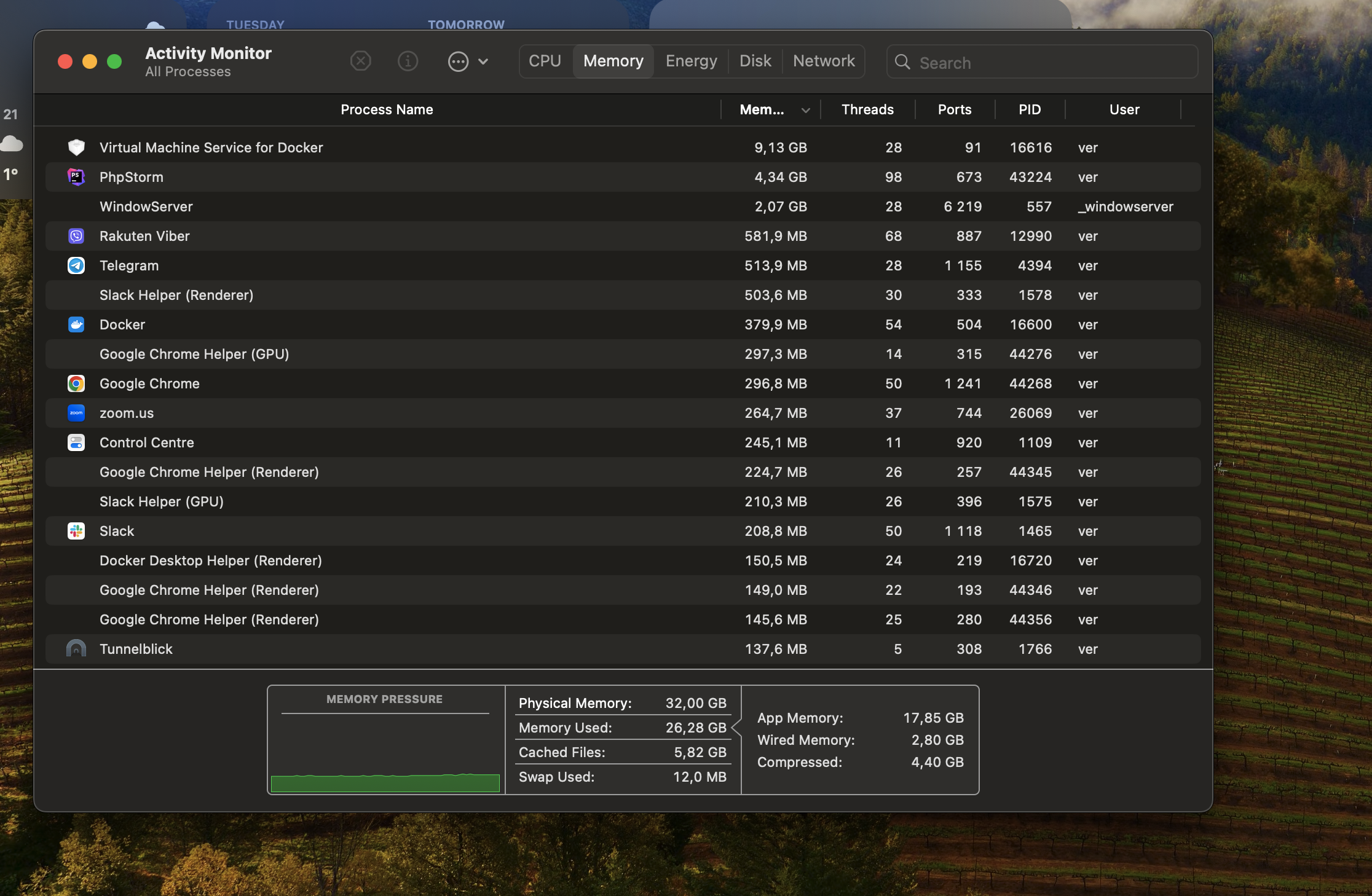
Task: Click the Docker whale icon
Action: 76,324
